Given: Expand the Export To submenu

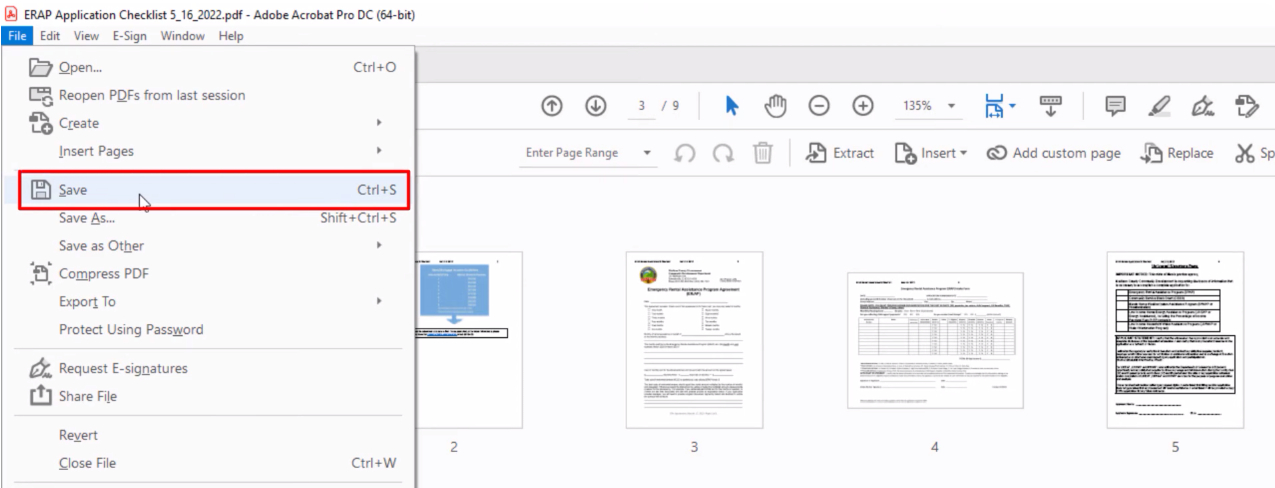Looking at the screenshot, I should pos(379,301).
